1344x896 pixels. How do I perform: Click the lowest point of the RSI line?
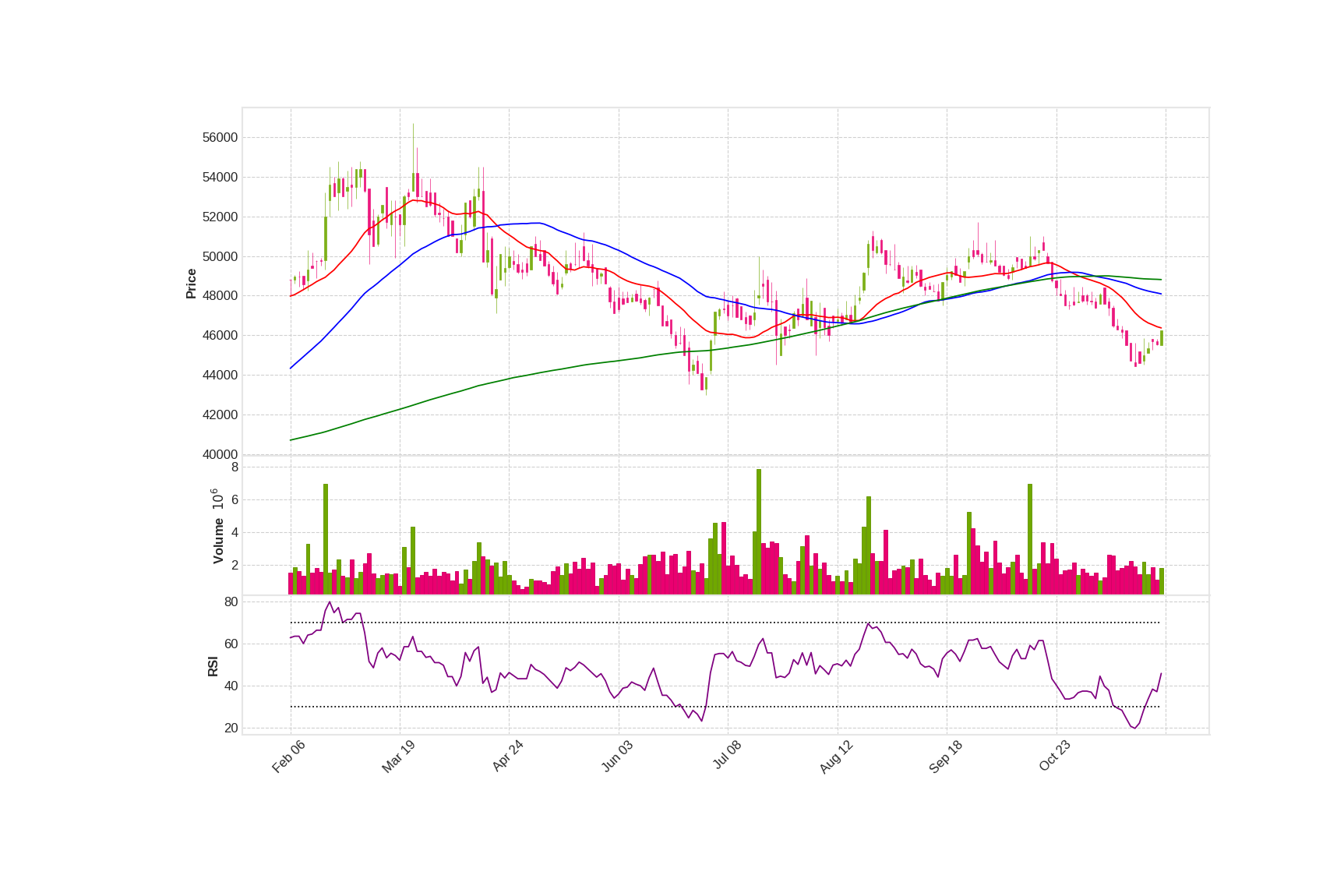click(x=1134, y=728)
